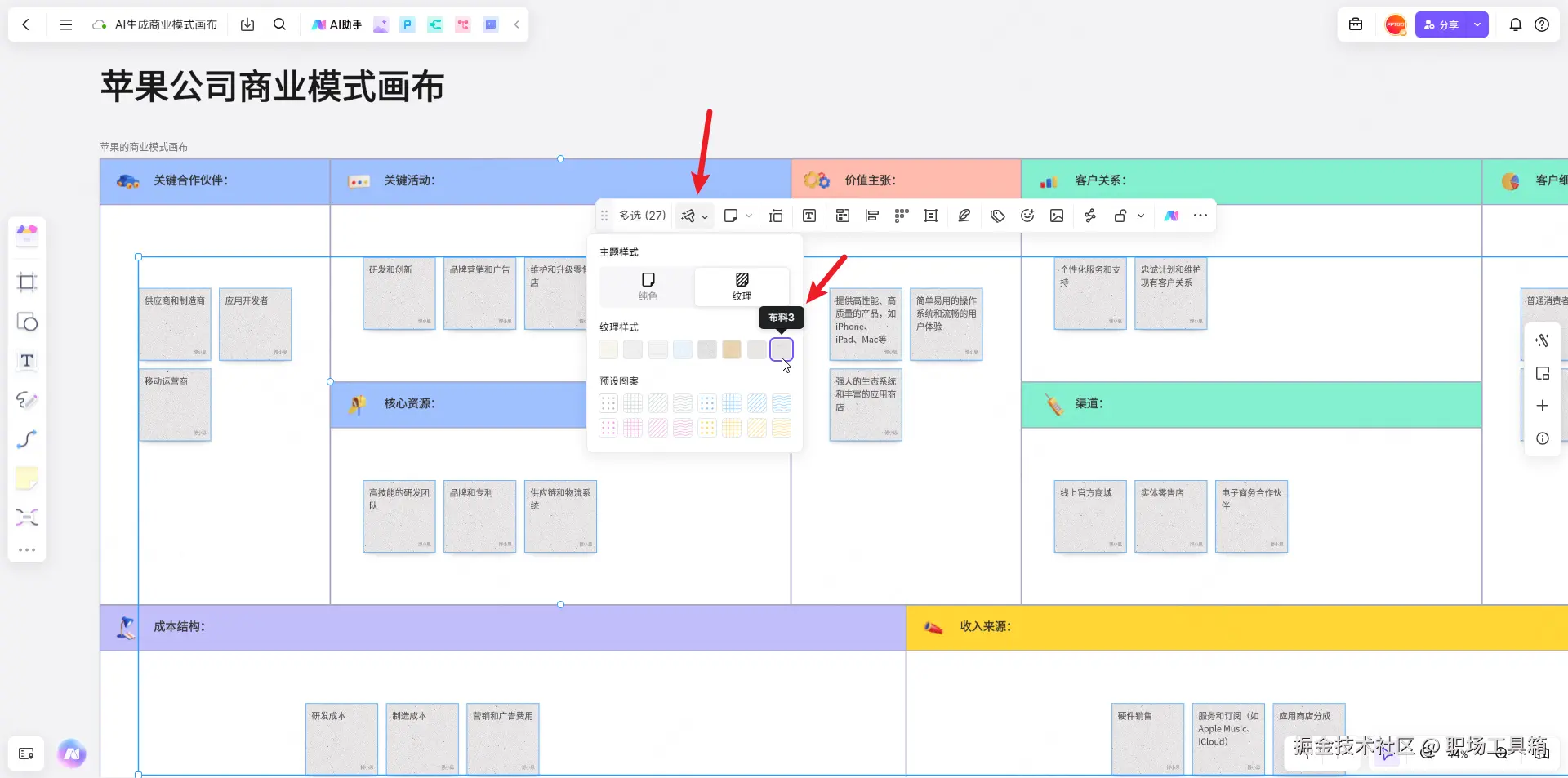This screenshot has height=778, width=1568.
Task: Open the help question mark
Action: [1542, 24]
